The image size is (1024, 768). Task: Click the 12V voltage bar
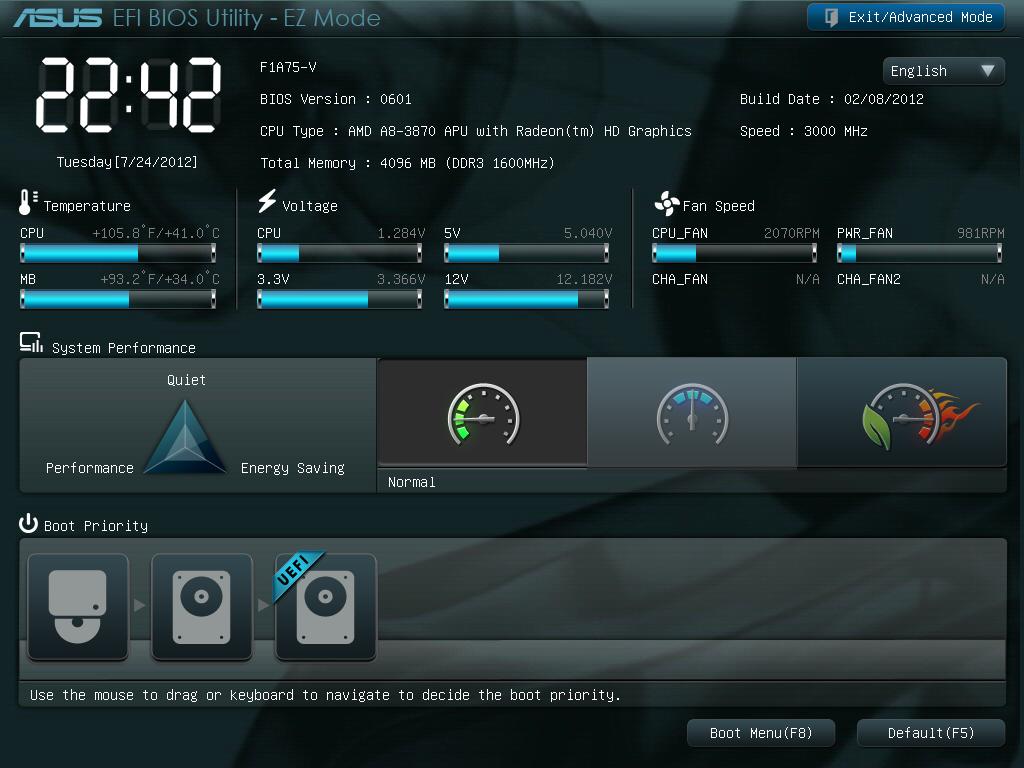point(526,299)
